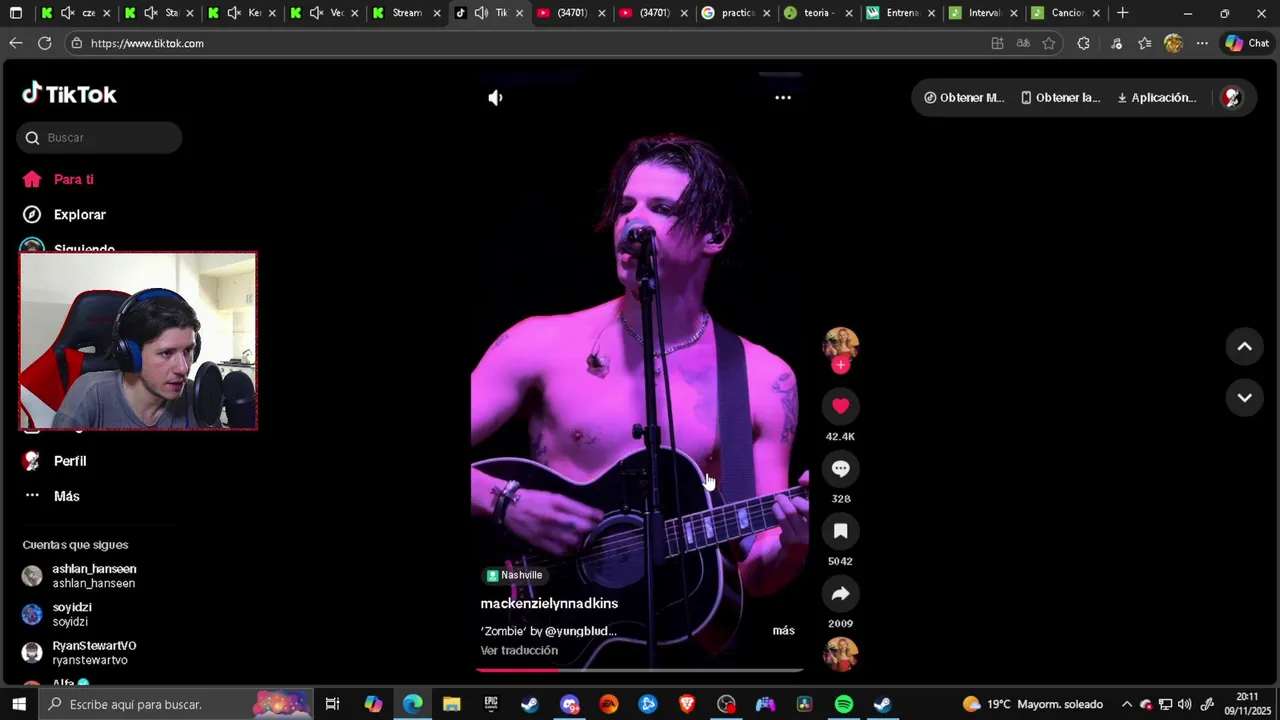
Task: Open browser tab actions menu icon
Action: click(x=16, y=13)
